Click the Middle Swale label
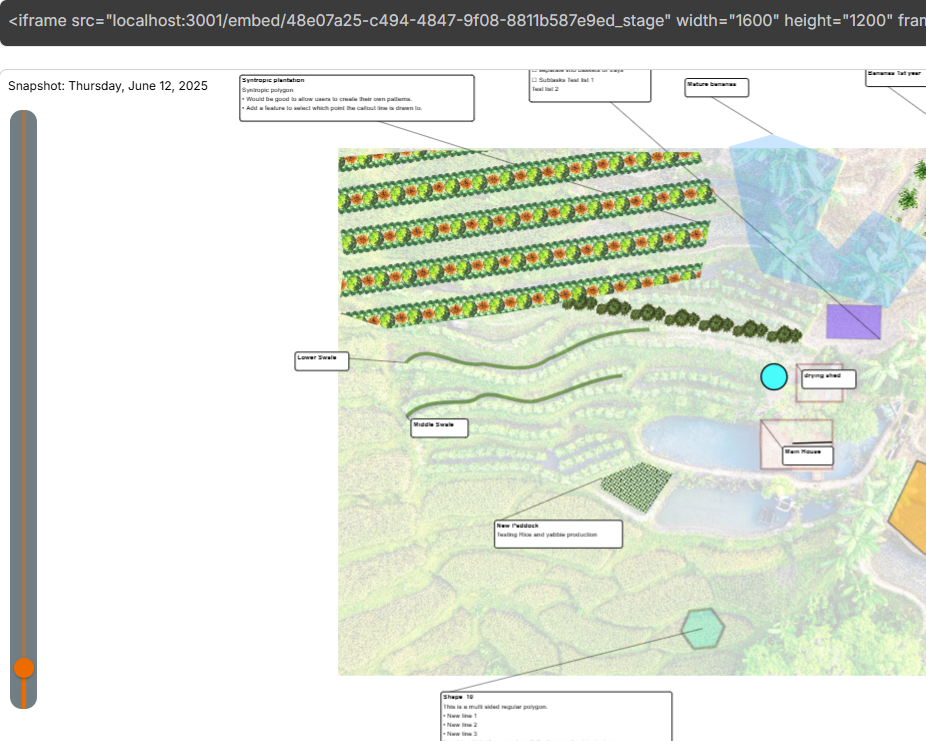The height and width of the screenshot is (741, 926). pos(439,427)
